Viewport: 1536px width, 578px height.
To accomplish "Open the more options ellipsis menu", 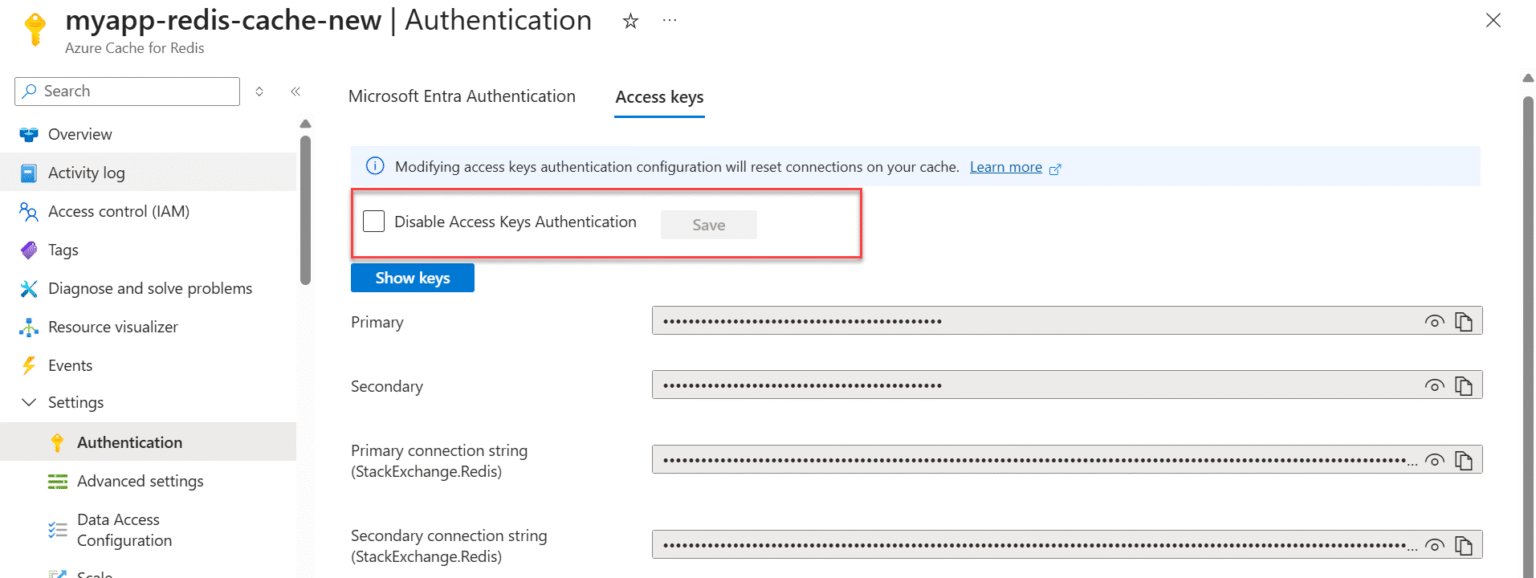I will pyautogui.click(x=669, y=20).
